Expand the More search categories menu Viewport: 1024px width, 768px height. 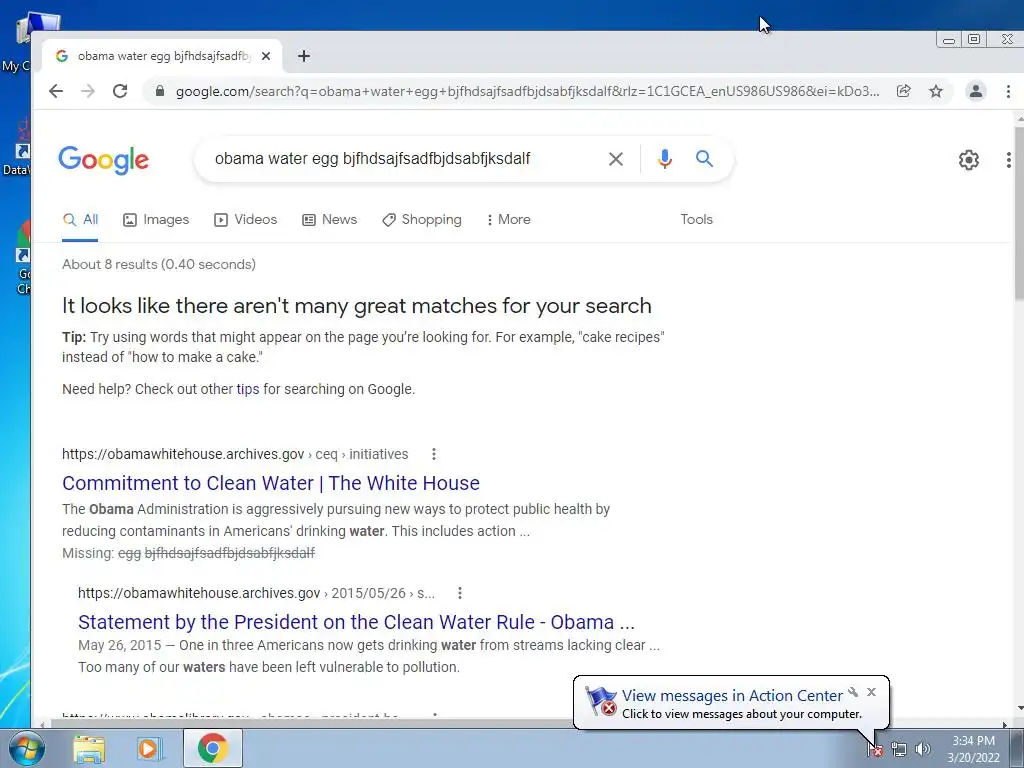coord(508,220)
